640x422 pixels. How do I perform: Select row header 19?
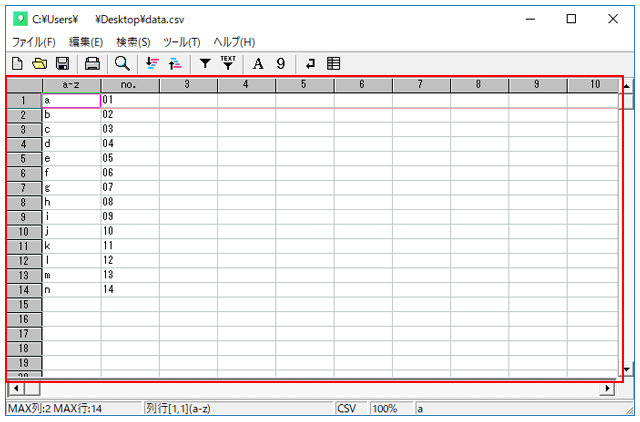[24, 363]
